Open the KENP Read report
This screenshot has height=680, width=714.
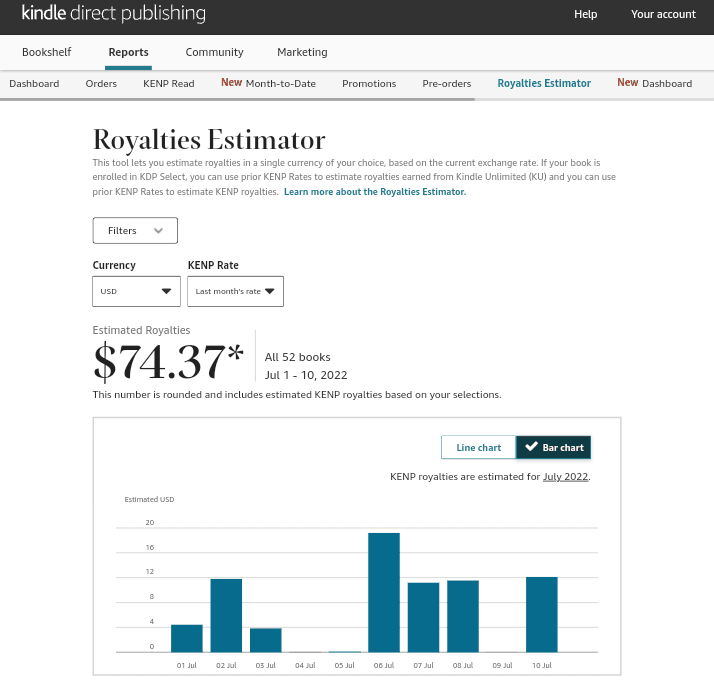[168, 84]
